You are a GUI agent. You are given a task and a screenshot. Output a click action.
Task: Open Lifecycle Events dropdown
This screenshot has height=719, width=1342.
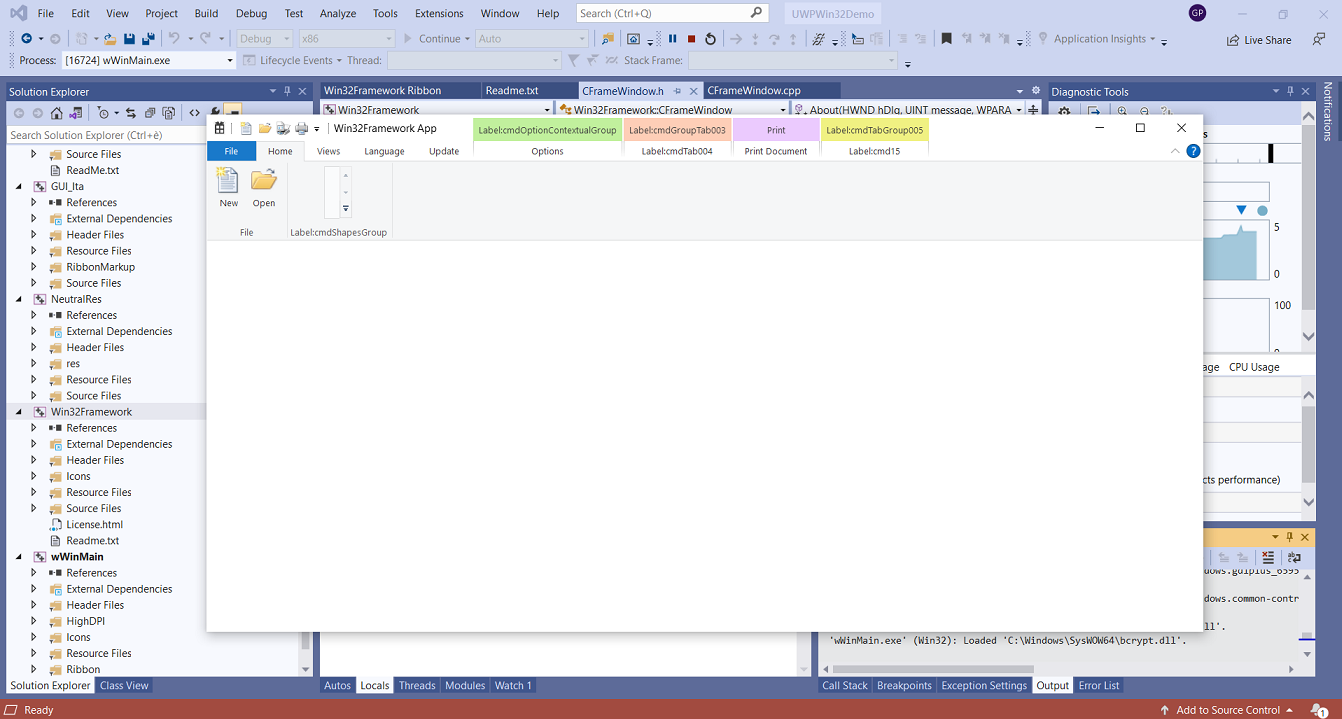pos(339,60)
